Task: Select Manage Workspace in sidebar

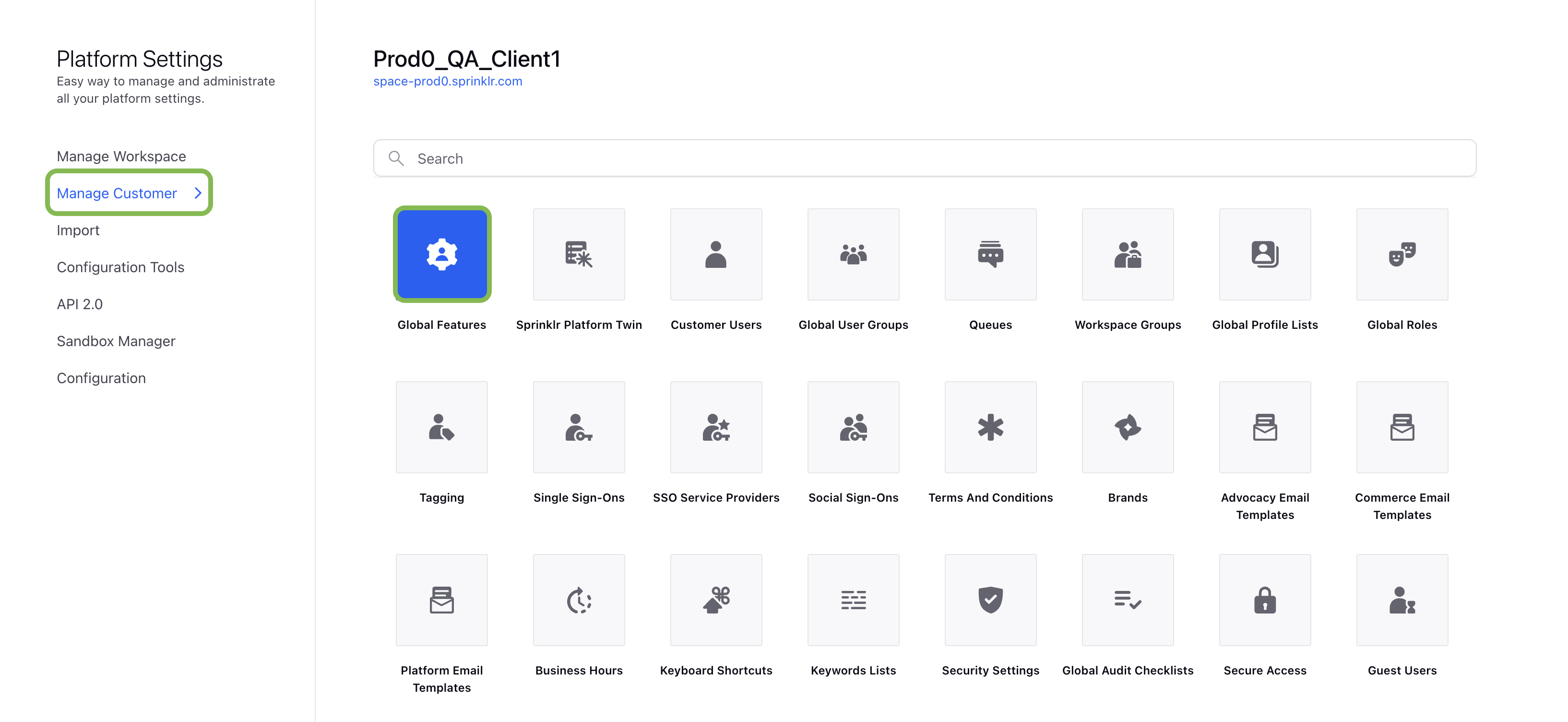Action: [121, 156]
